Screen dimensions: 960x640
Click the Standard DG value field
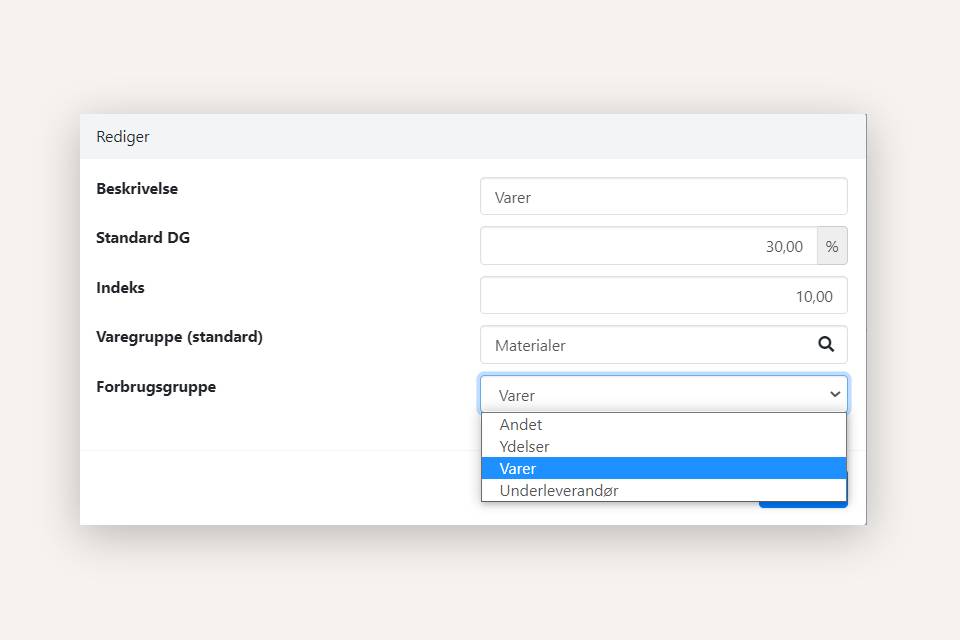coord(648,246)
